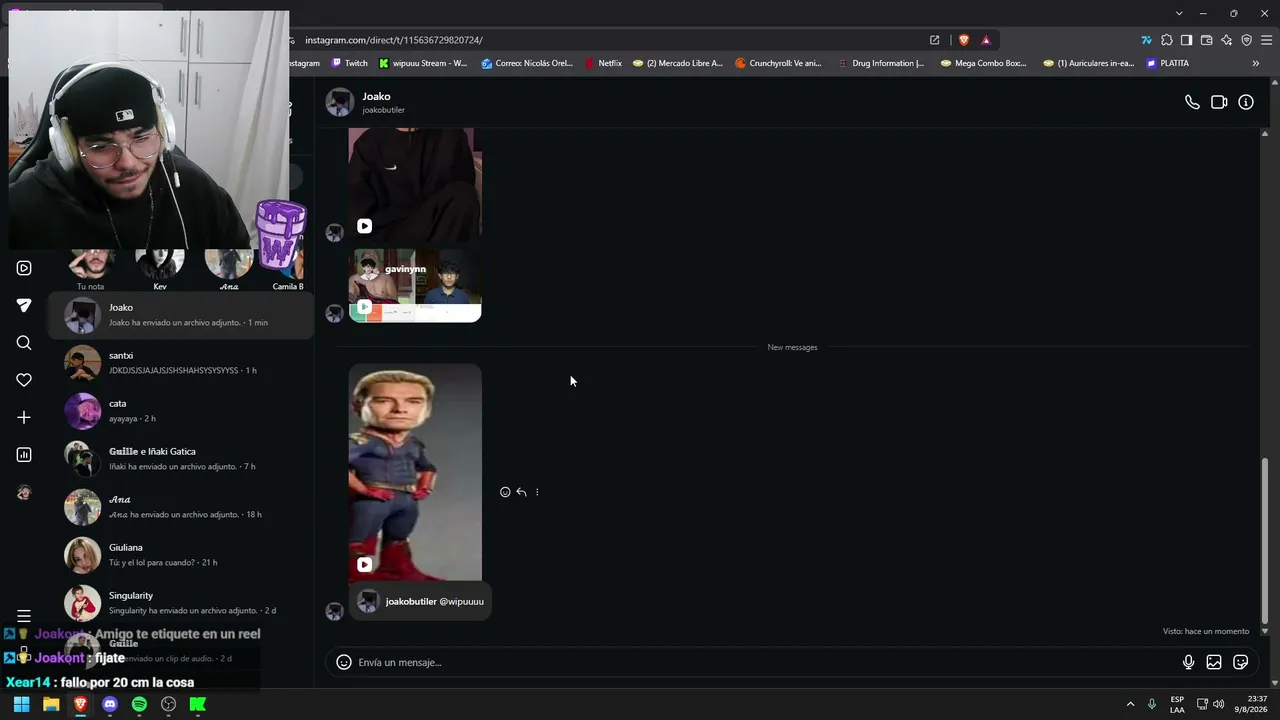1280x720 pixels.
Task: Start an audio call with Joako
Action: (x=1192, y=102)
